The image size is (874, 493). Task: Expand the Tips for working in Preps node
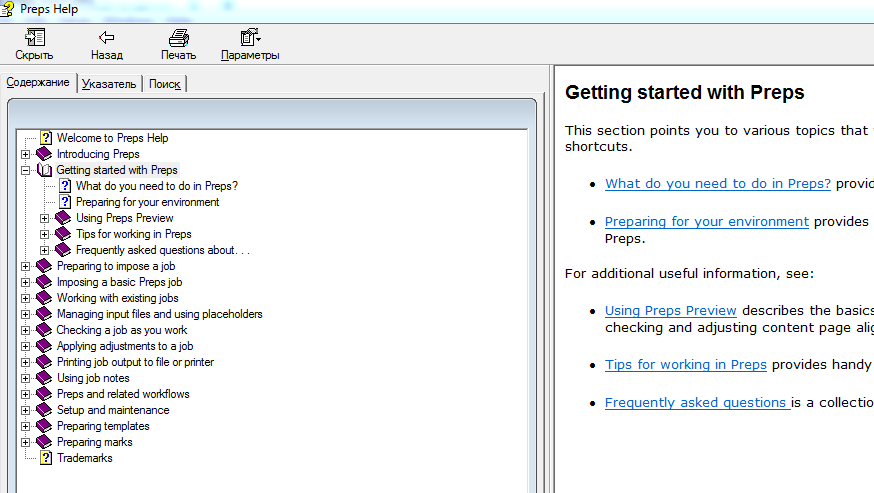pos(45,235)
